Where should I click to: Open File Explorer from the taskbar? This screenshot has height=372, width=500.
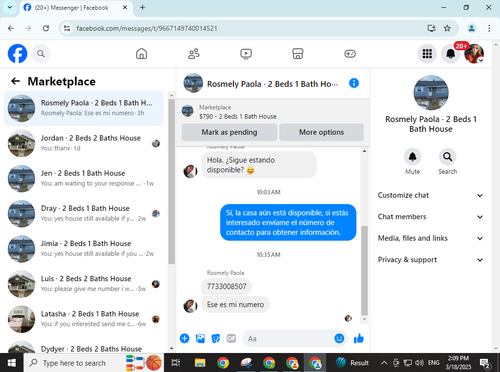click(200, 363)
